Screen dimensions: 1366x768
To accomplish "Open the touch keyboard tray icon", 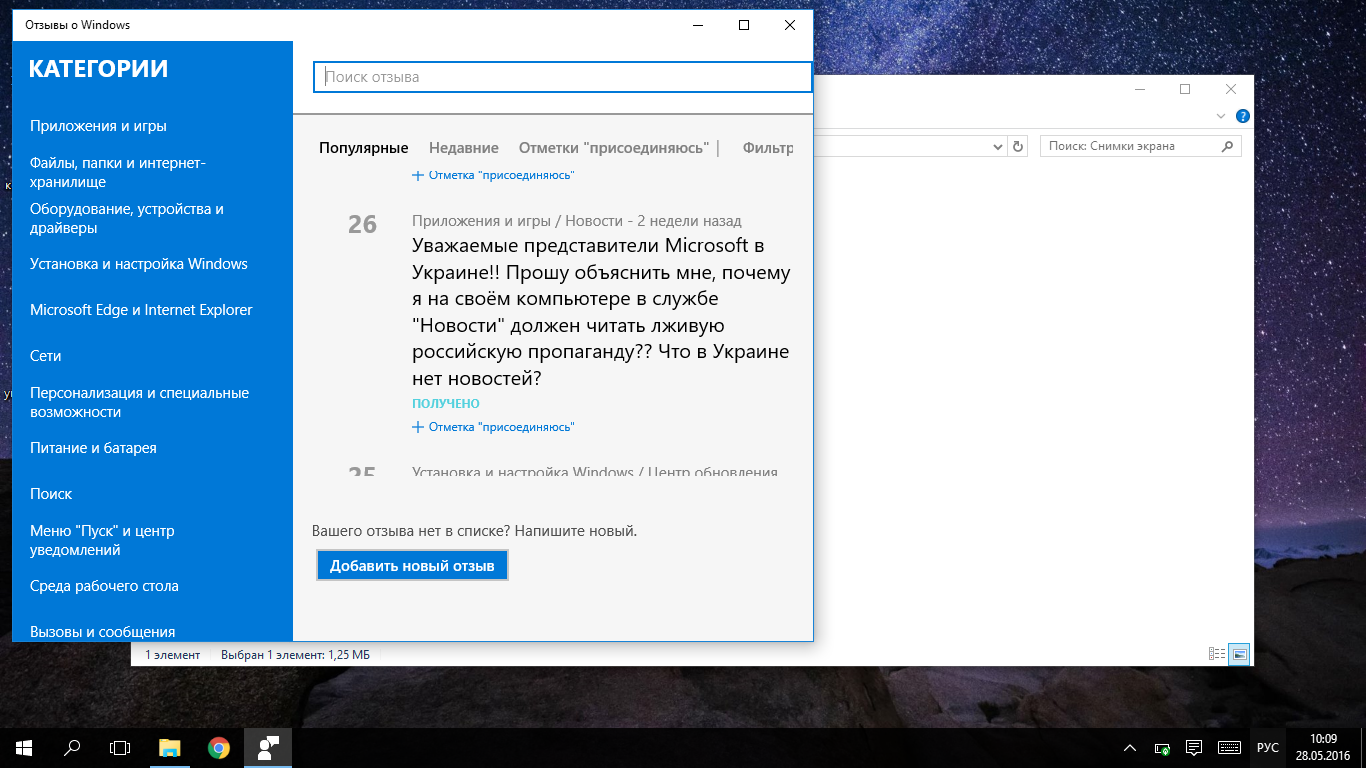I will coord(1229,748).
